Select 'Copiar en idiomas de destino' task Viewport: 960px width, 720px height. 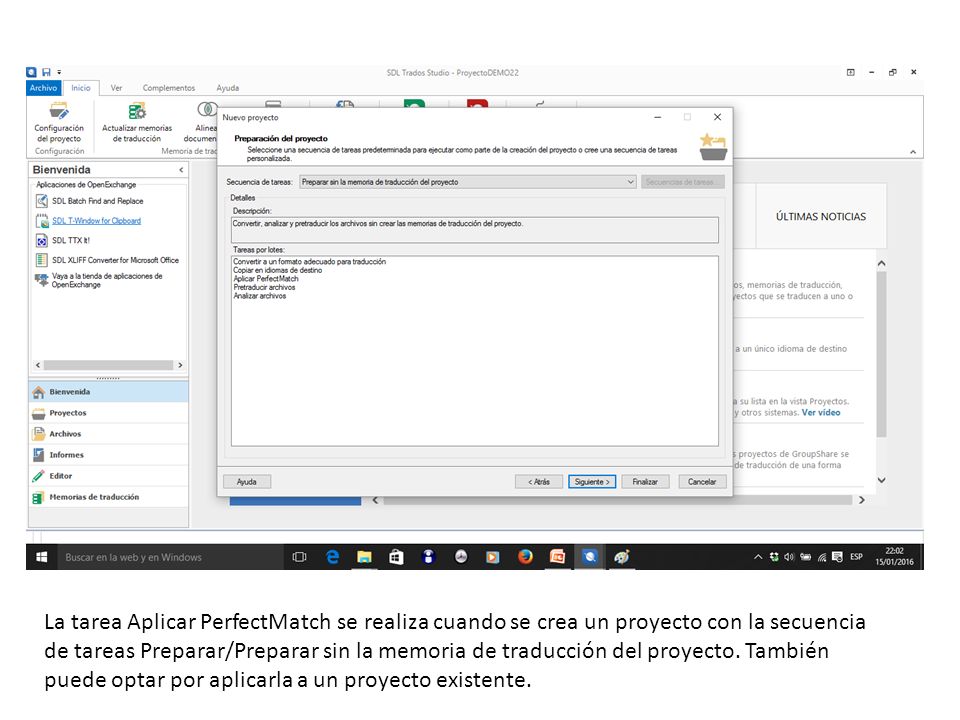[277, 270]
